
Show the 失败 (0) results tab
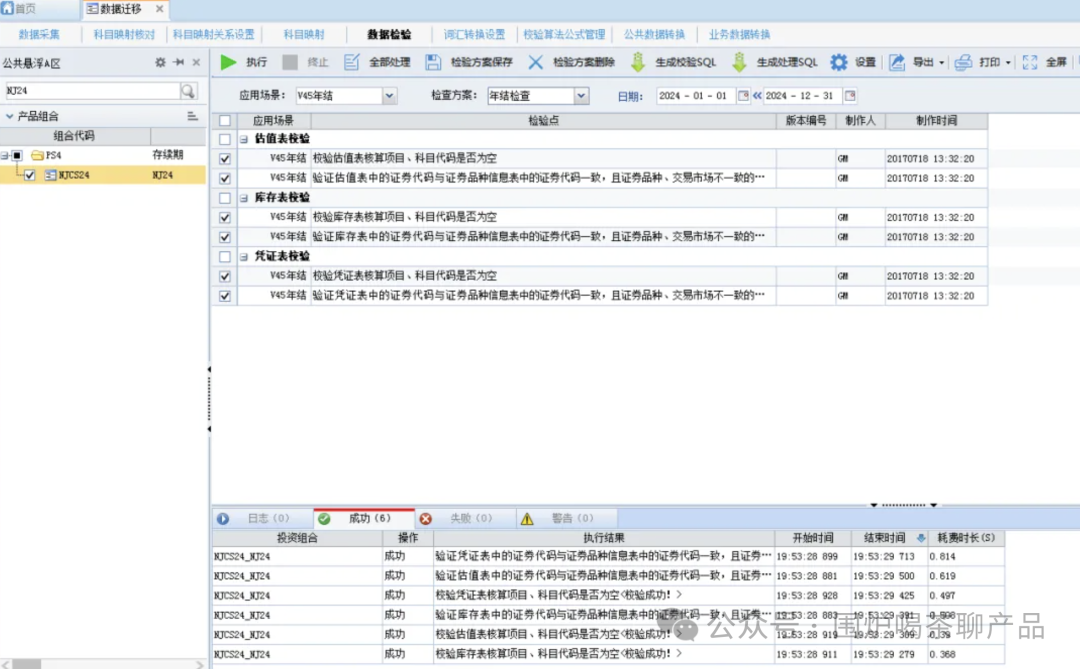point(465,518)
